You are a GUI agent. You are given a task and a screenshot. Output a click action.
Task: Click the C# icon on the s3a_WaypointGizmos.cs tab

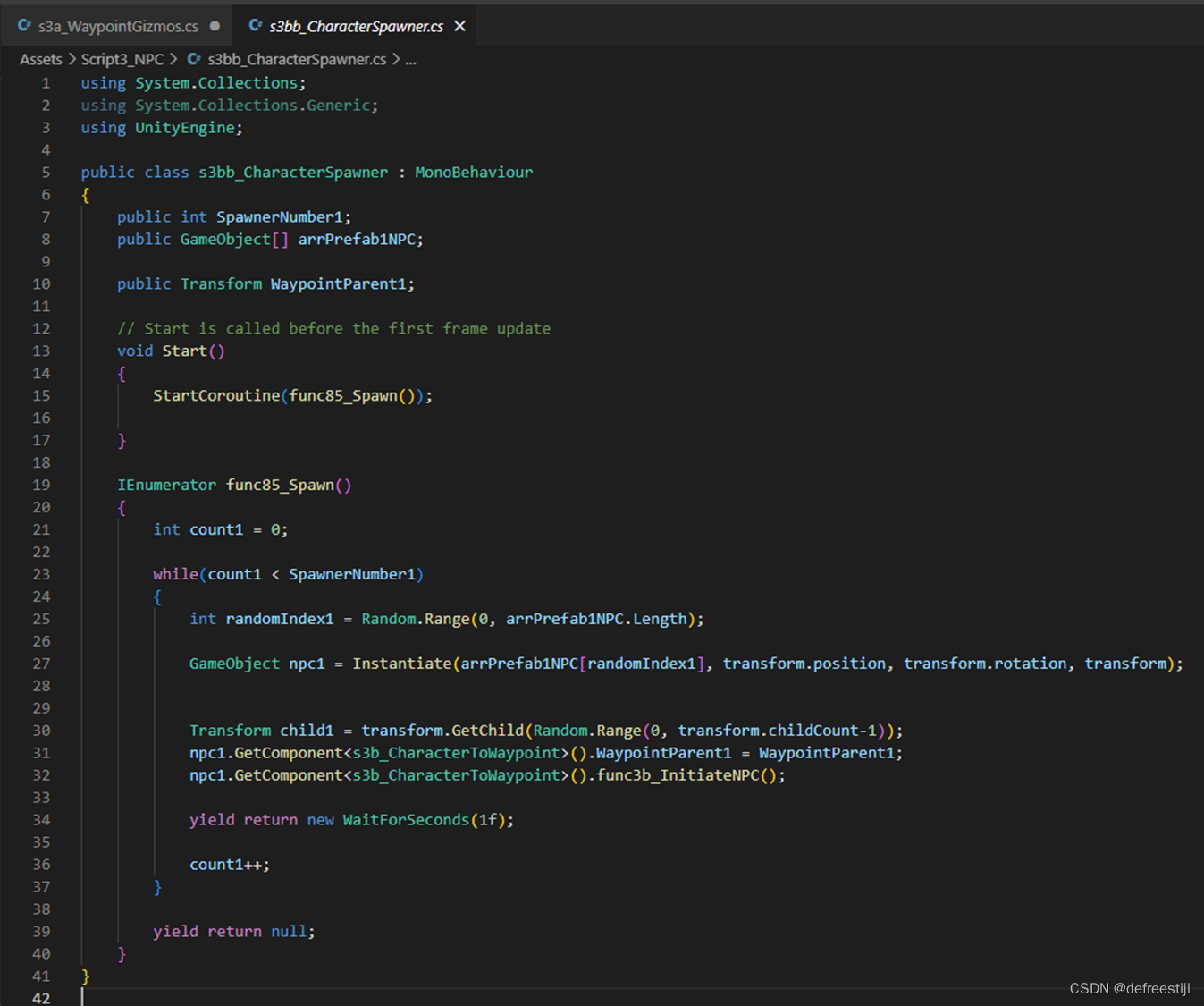[x=24, y=26]
